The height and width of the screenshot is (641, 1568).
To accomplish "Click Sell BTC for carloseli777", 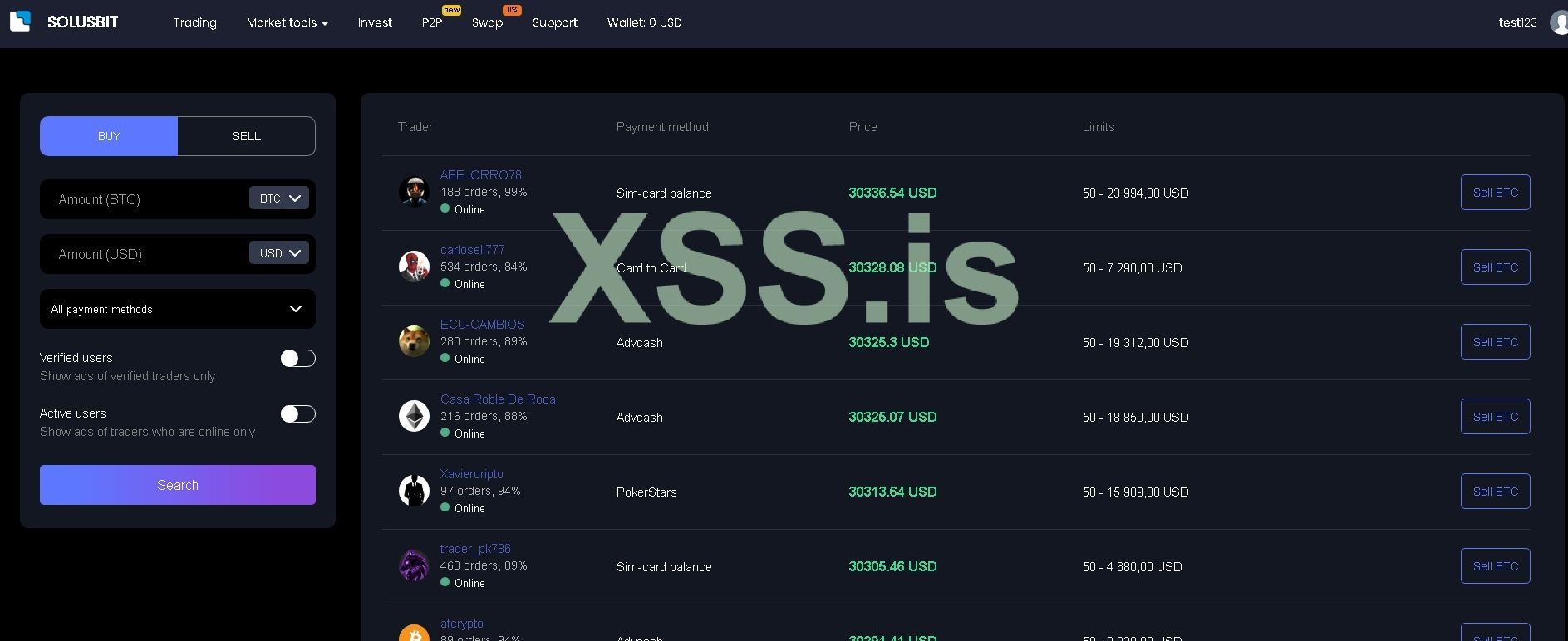I will click(x=1495, y=267).
